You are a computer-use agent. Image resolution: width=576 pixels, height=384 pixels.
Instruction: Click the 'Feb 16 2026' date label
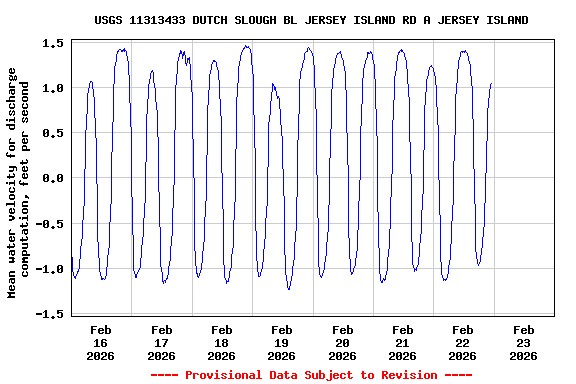100,343
